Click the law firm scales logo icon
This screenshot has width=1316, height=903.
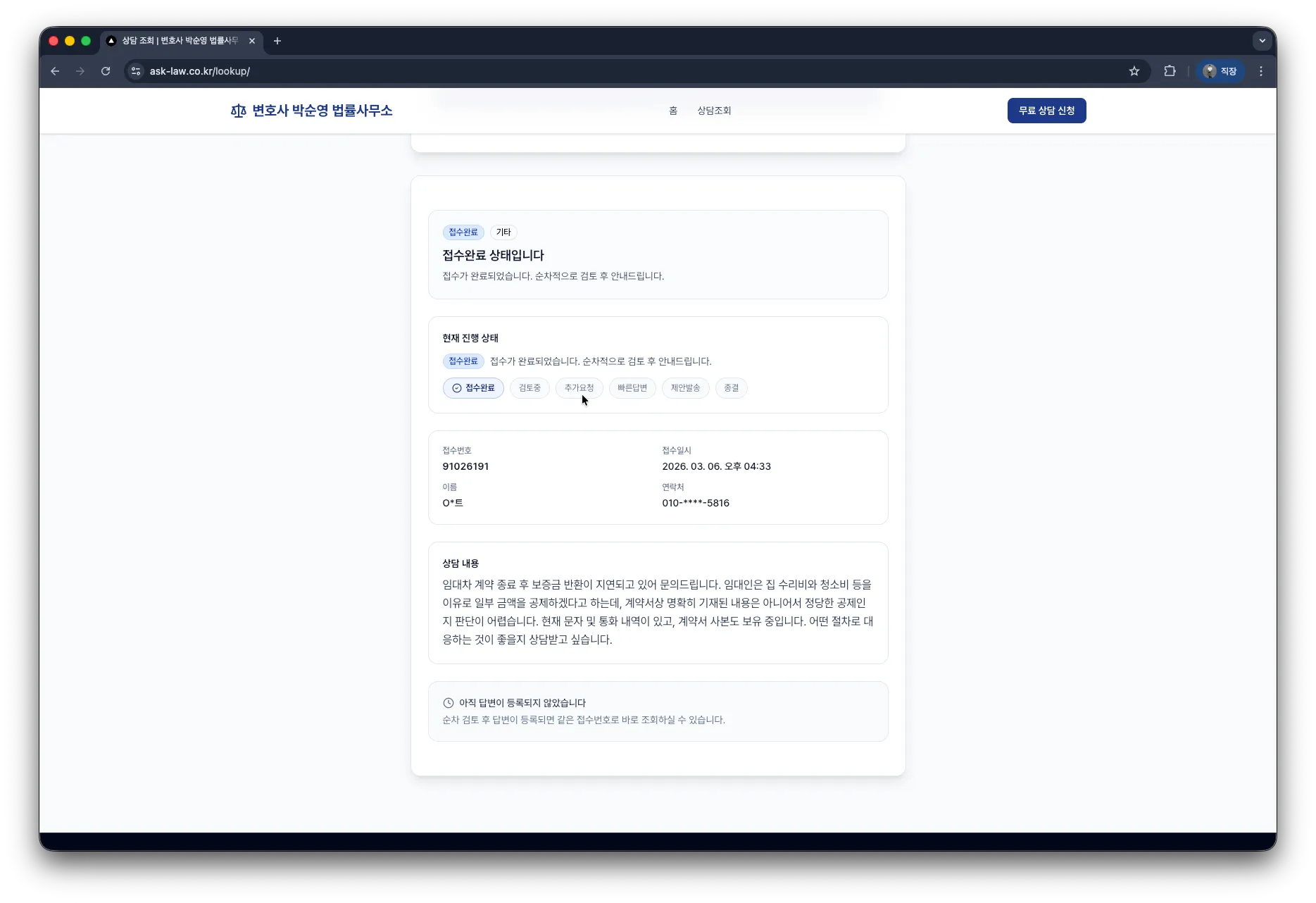pyautogui.click(x=237, y=111)
